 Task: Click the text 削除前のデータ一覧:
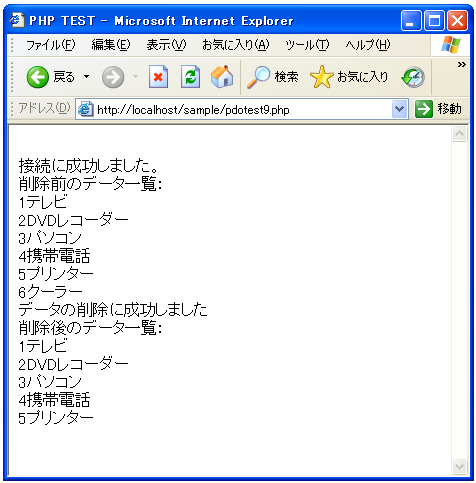[x=90, y=183]
